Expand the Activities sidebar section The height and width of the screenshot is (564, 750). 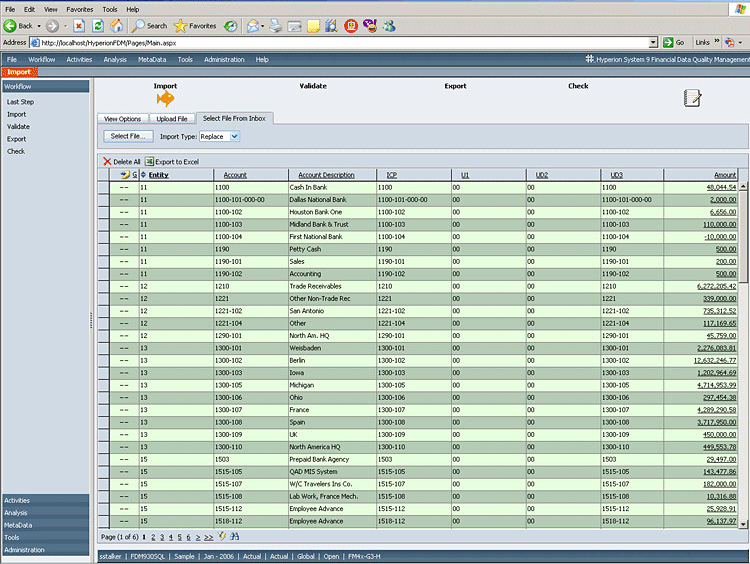click(45, 500)
